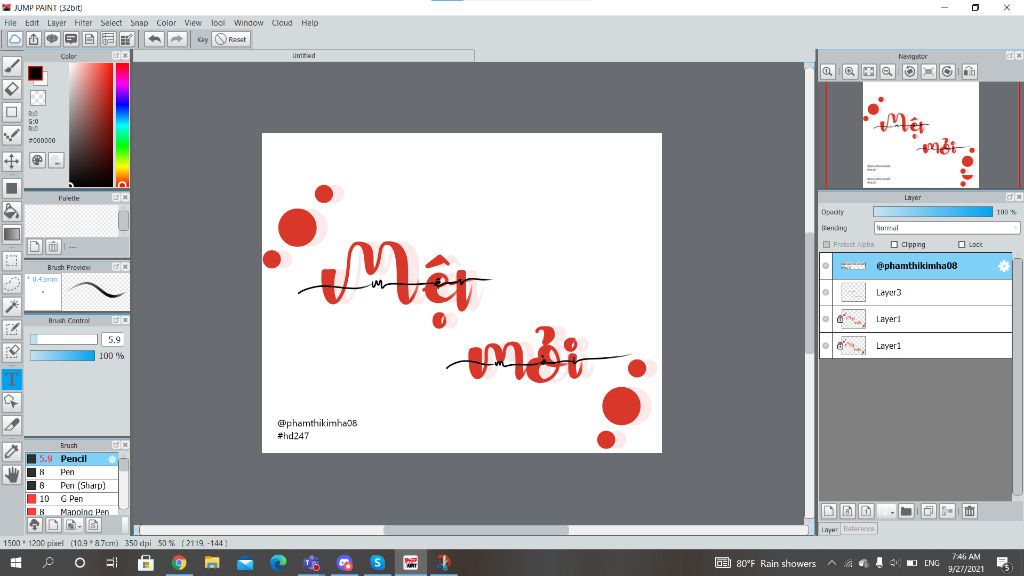1024x576 pixels.
Task: Open the Snap menu
Action: point(139,23)
